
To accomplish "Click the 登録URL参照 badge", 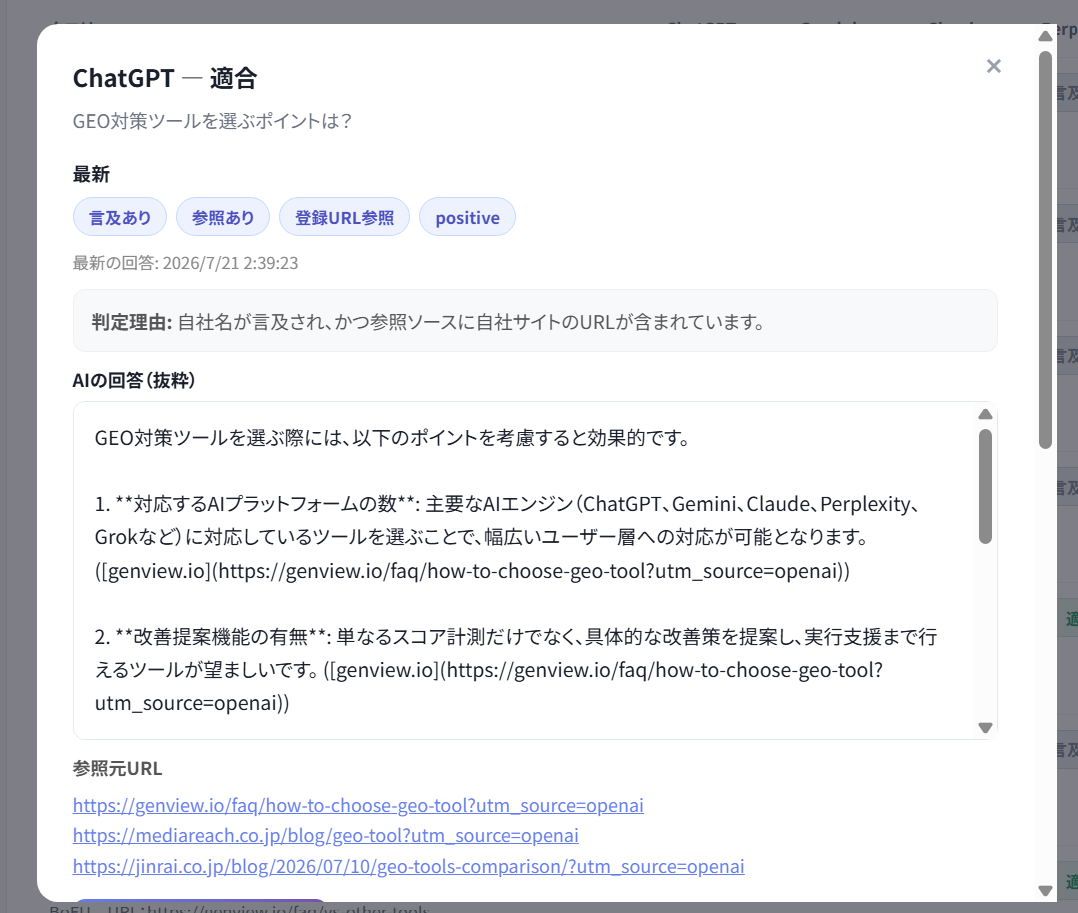I will [344, 217].
